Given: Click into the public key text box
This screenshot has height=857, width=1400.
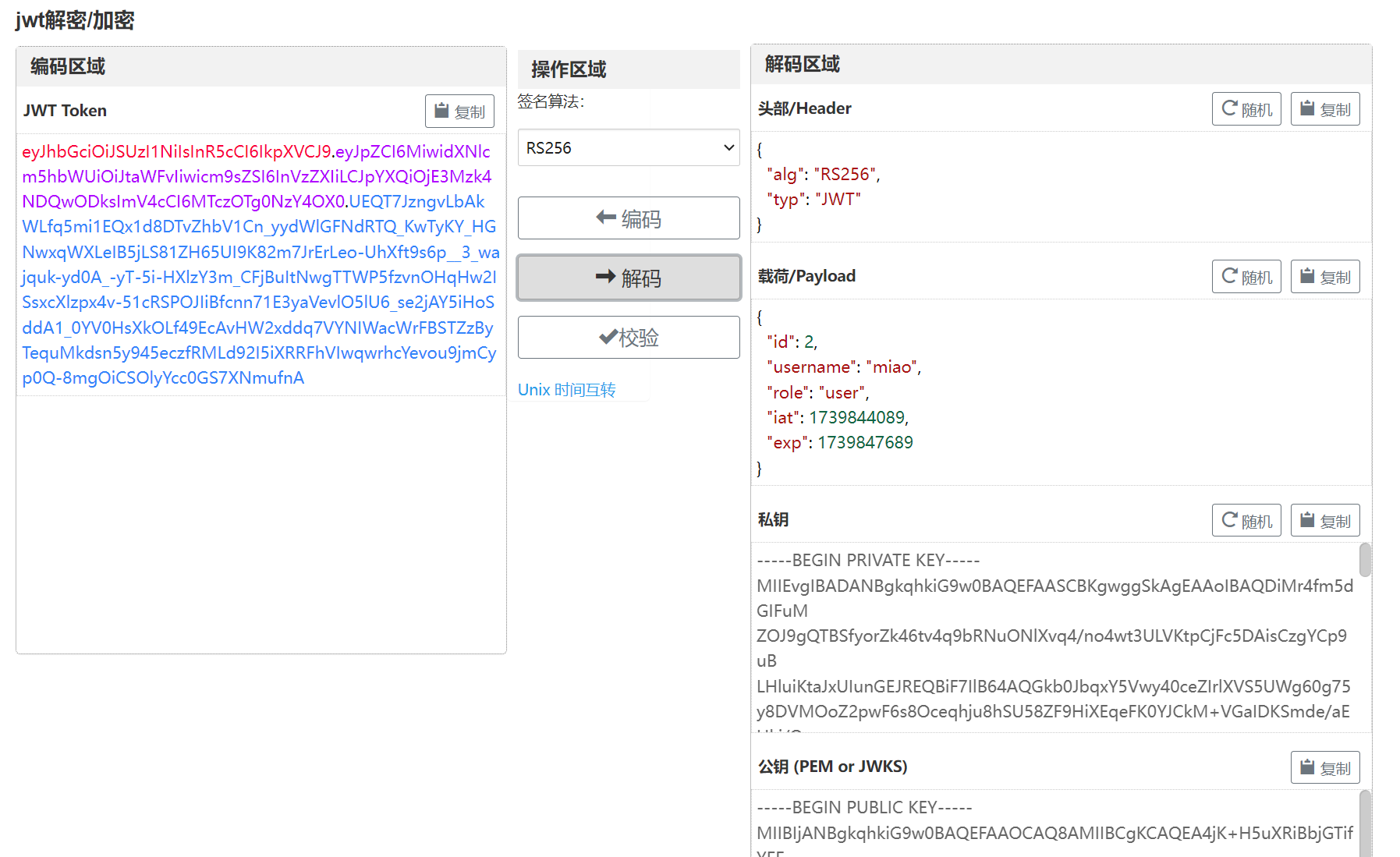Looking at the screenshot, I should click(1053, 827).
